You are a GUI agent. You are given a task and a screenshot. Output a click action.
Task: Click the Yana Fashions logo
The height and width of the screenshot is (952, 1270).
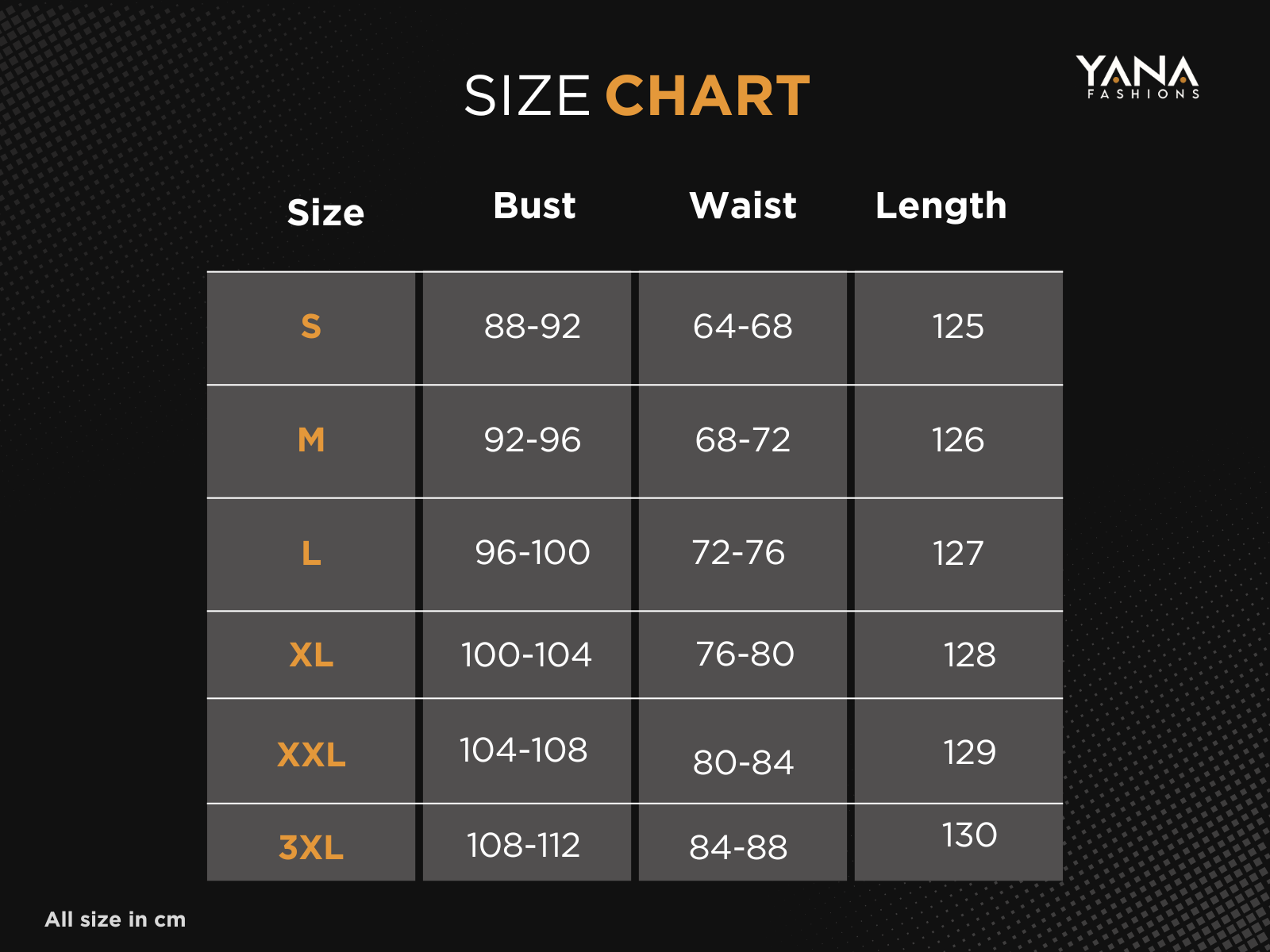click(1137, 77)
